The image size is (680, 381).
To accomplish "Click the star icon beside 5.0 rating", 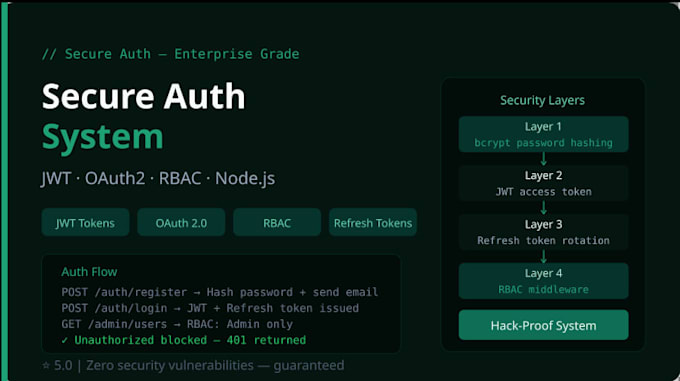I will click(46, 365).
